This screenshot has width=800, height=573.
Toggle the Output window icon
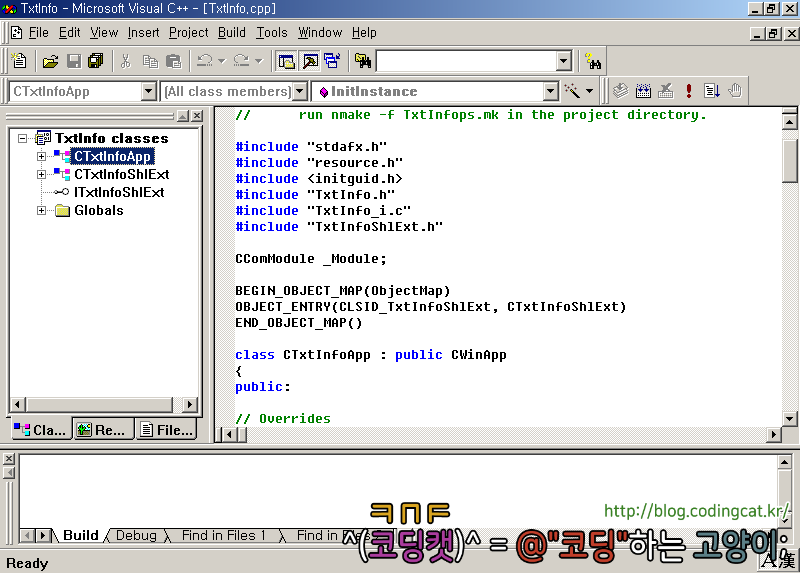(310, 61)
